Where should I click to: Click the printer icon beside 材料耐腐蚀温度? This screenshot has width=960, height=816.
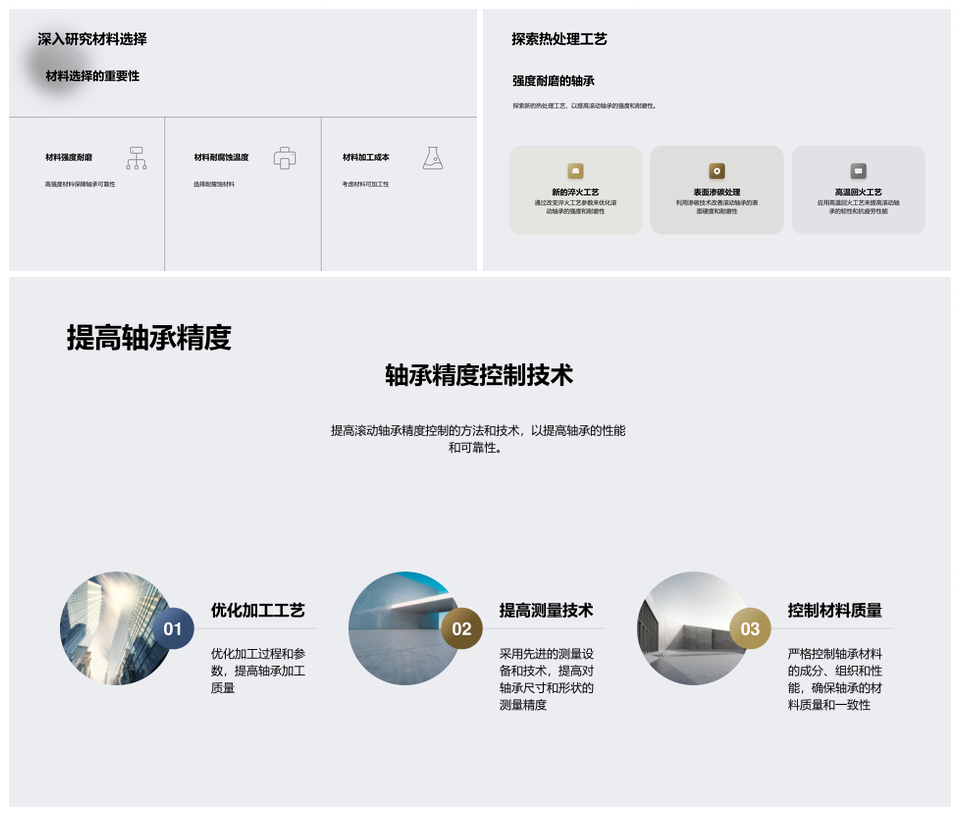click(285, 158)
